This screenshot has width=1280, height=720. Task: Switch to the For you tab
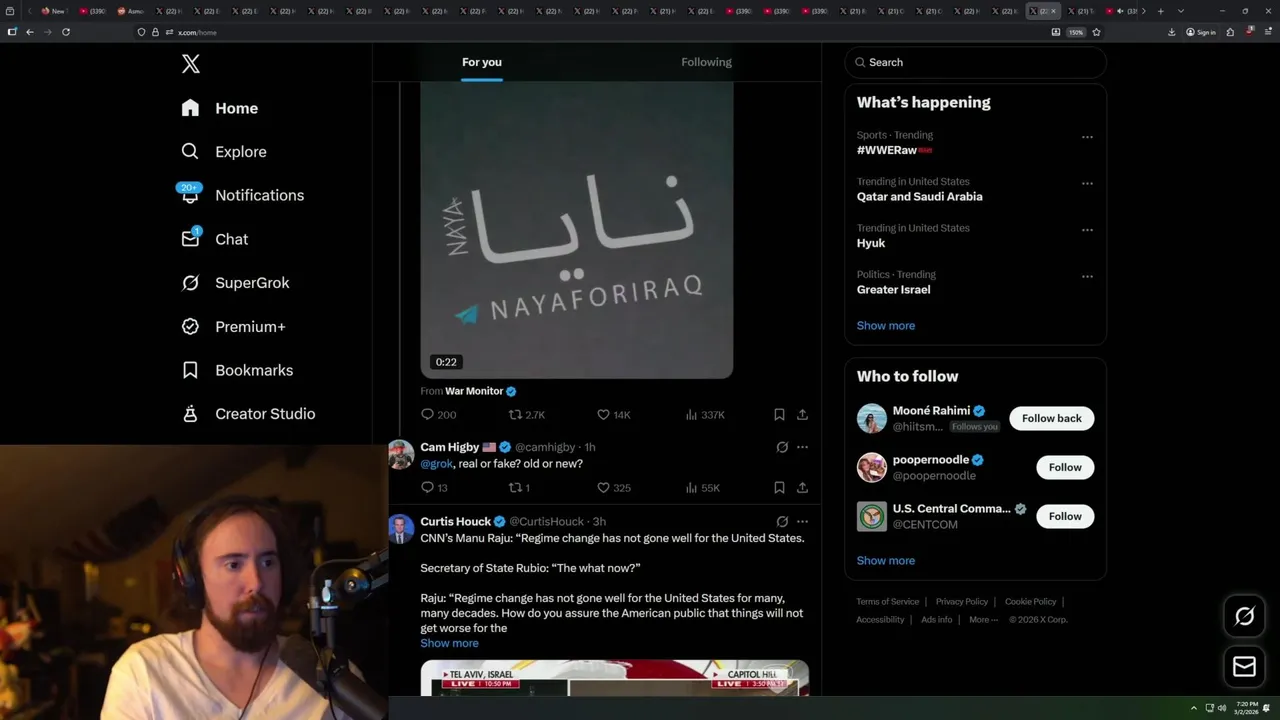click(482, 62)
